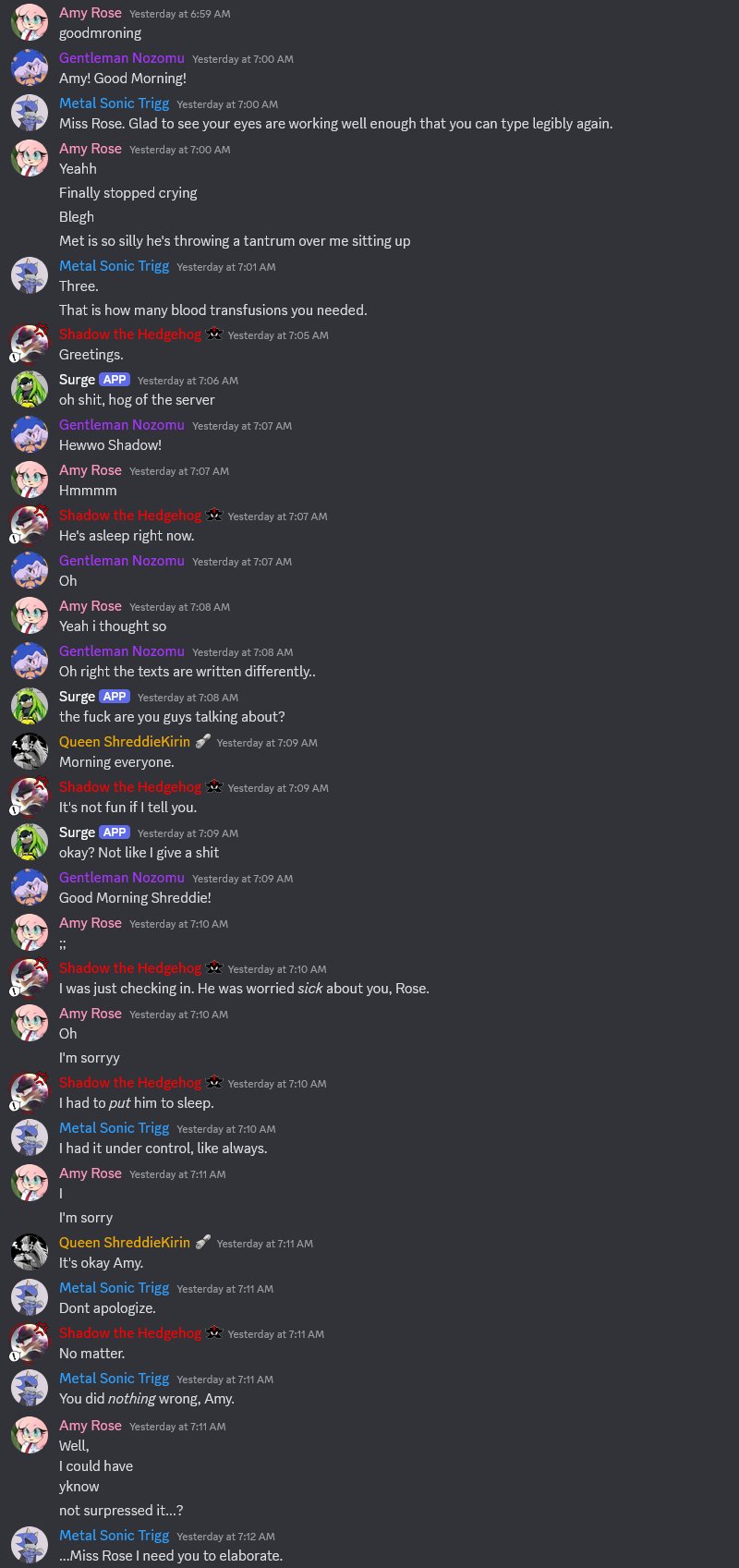Open Amy Rose's avatar on goodmroning message
This screenshot has height=1568, width=739.
pos(30,22)
